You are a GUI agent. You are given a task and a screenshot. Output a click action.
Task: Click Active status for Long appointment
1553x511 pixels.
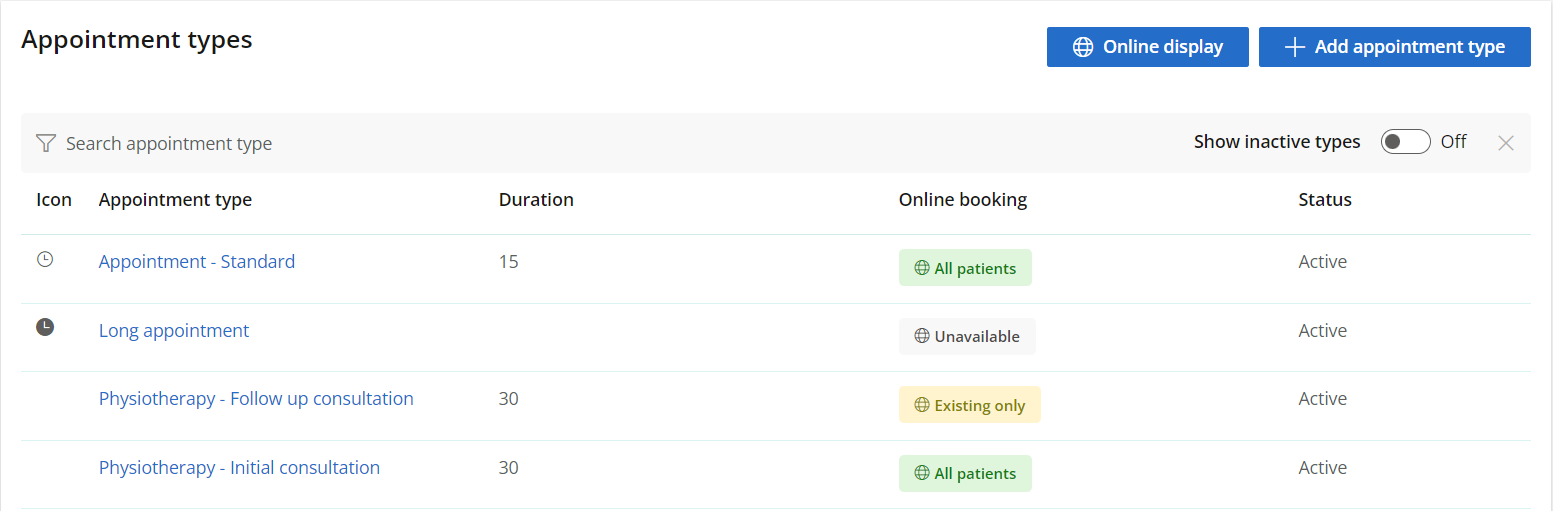[x=1323, y=331]
